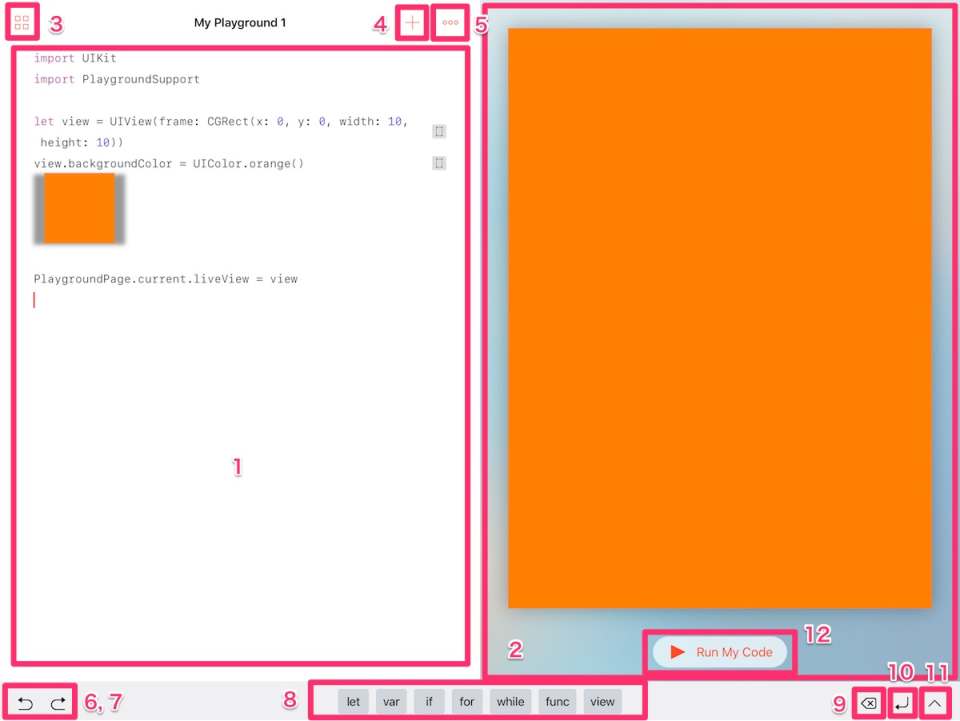Insert the let keyword shortcut

(x=352, y=701)
